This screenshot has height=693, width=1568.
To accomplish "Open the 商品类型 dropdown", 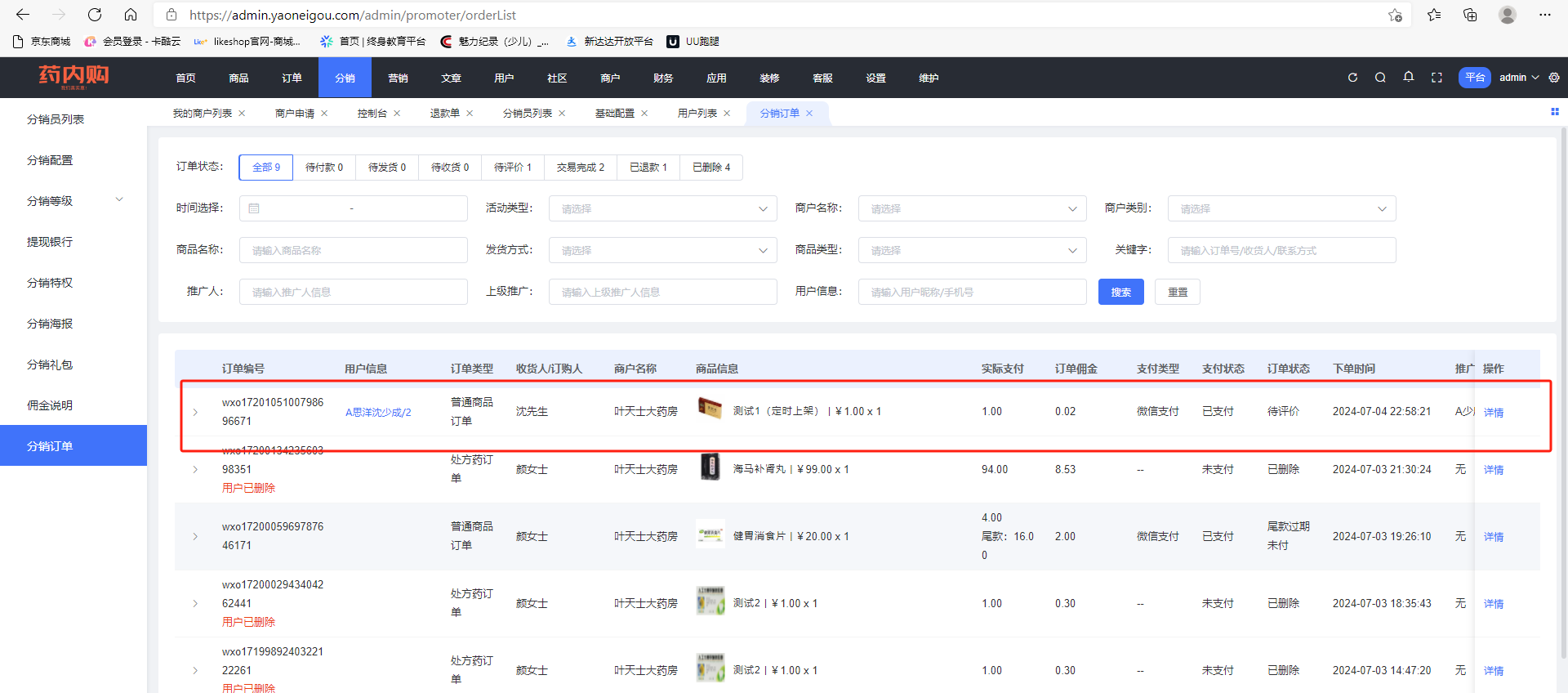I will [x=973, y=250].
